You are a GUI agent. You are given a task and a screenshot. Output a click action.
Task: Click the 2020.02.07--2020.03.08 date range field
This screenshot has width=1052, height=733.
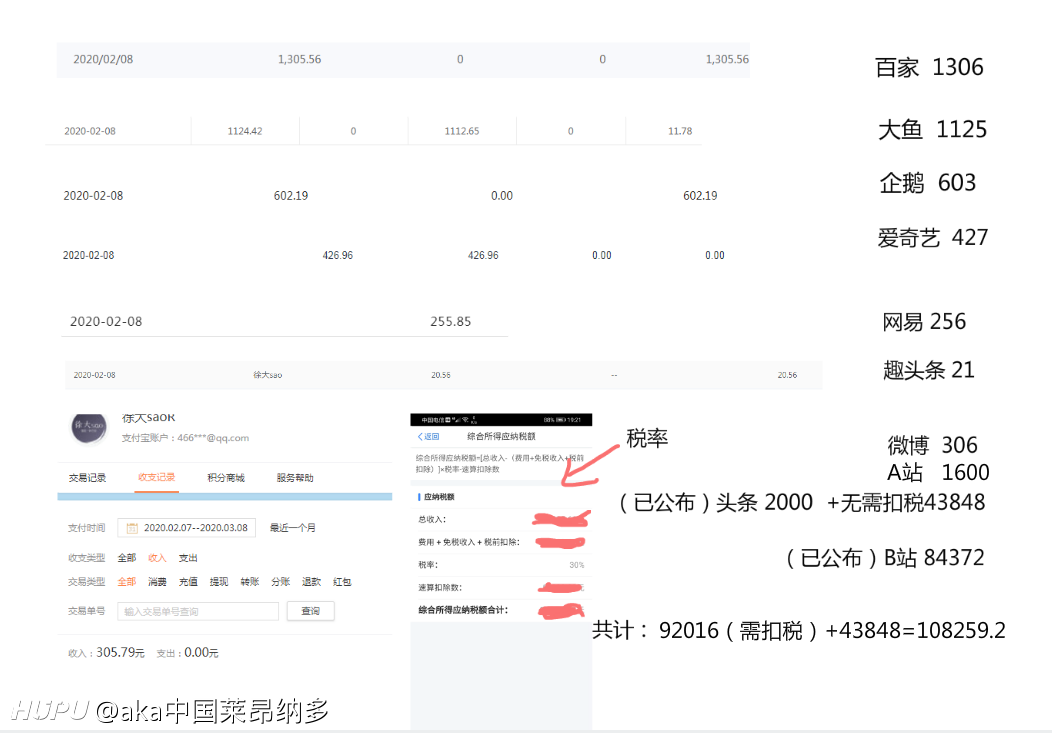(x=187, y=528)
